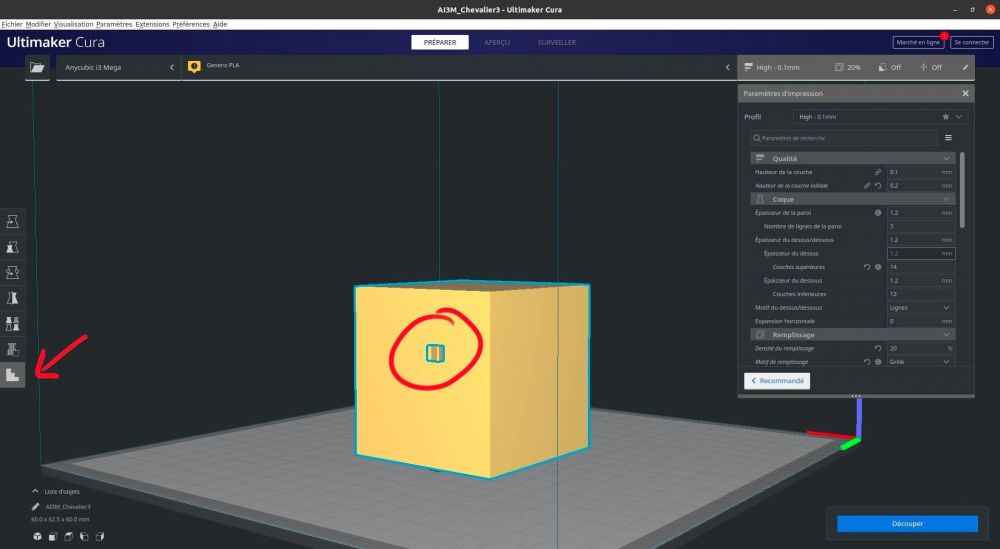Open Motif du dessus/dessous dropdown

tap(920, 307)
